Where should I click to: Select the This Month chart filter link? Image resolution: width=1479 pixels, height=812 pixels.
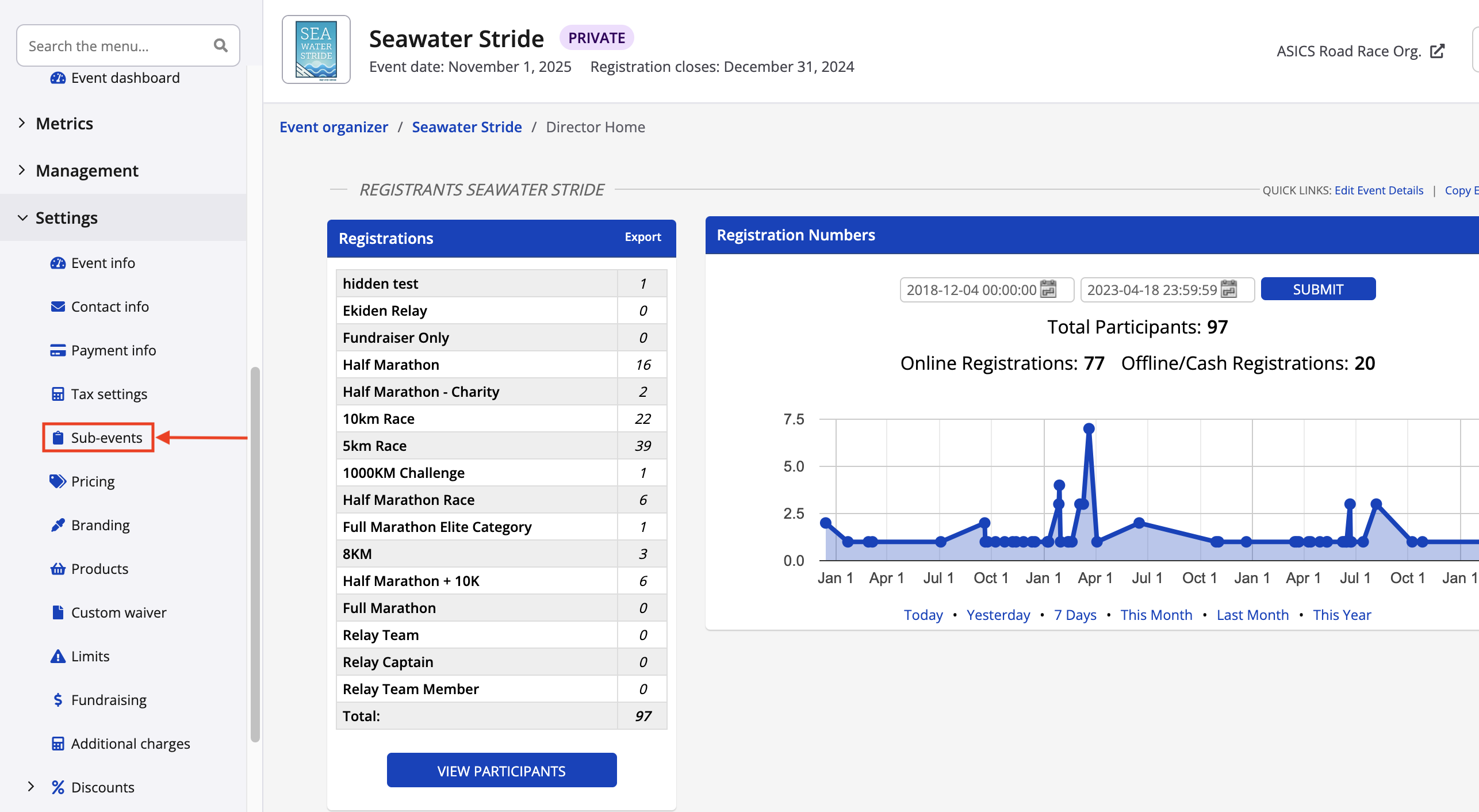pos(1156,615)
